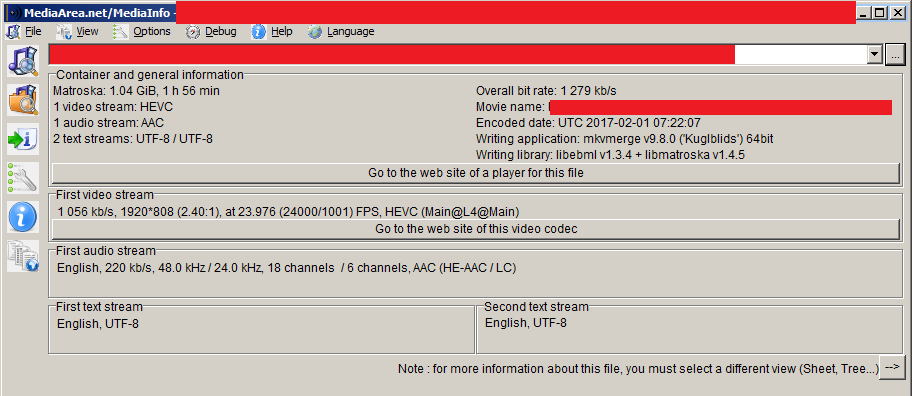
Task: Click the blue About info icon
Action: (23, 217)
